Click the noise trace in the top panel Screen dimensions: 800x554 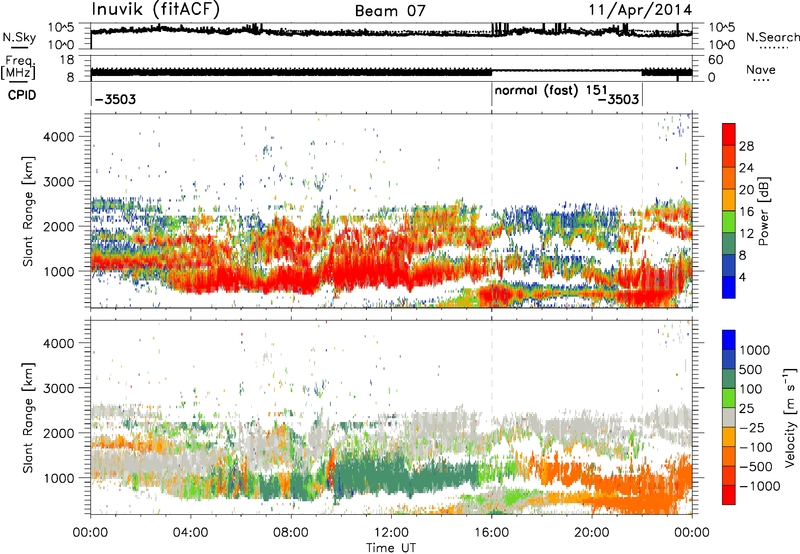click(x=391, y=32)
